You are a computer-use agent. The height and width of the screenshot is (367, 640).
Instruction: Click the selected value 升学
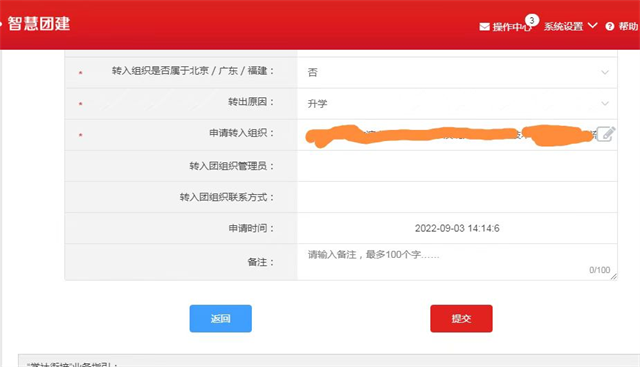click(x=317, y=104)
